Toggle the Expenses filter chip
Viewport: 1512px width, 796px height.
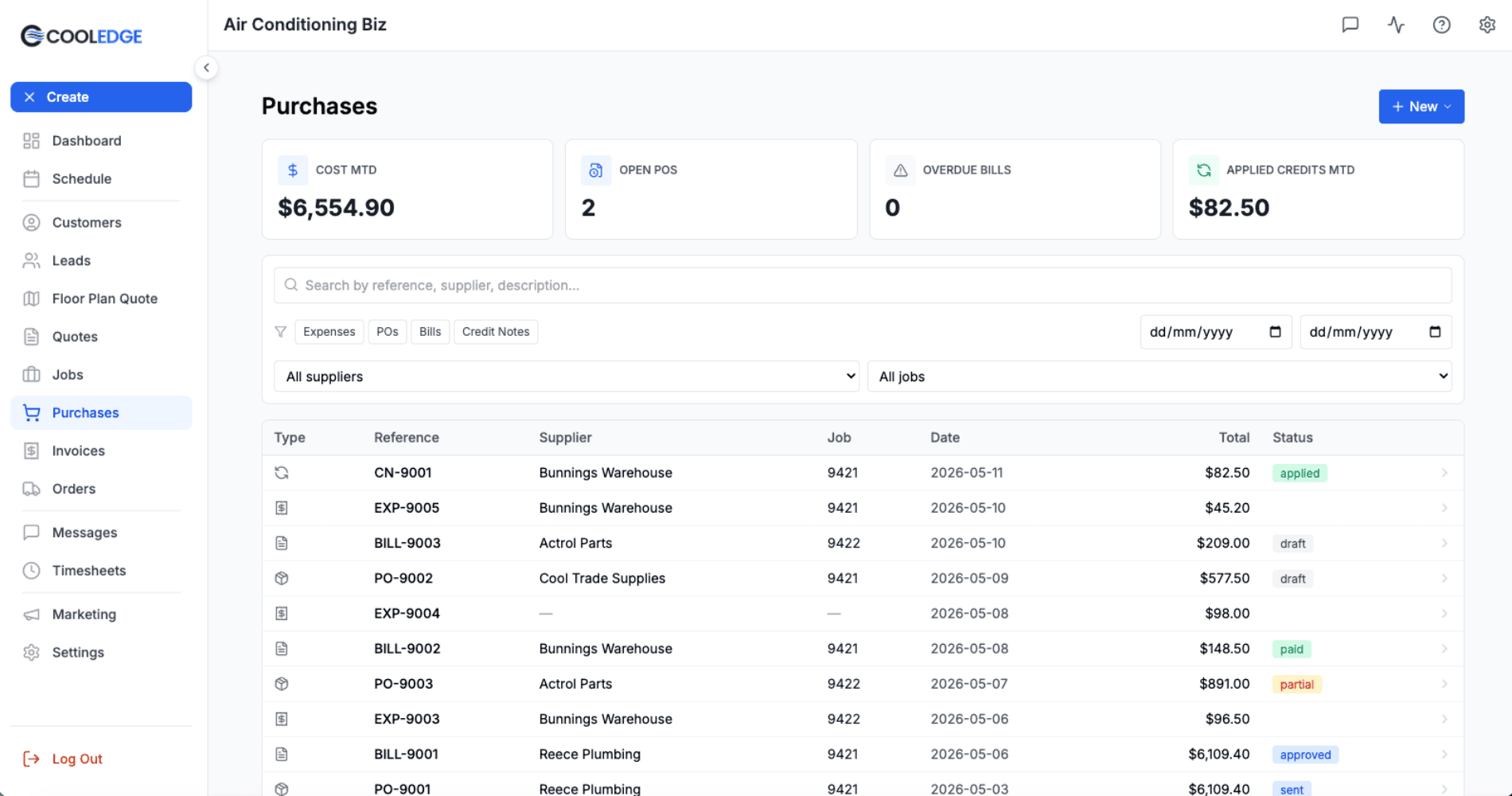click(x=329, y=332)
